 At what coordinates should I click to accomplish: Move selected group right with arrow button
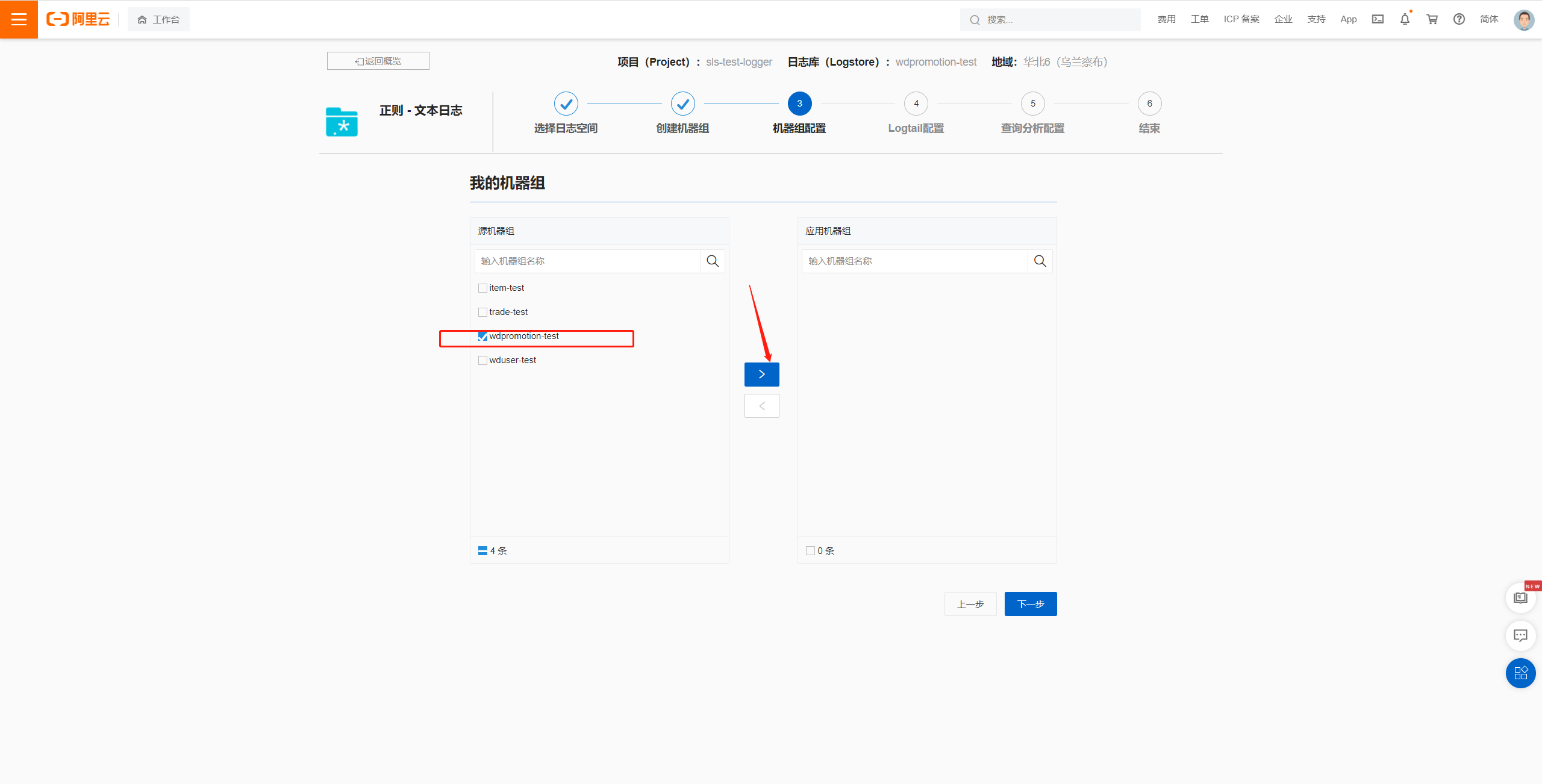(761, 374)
